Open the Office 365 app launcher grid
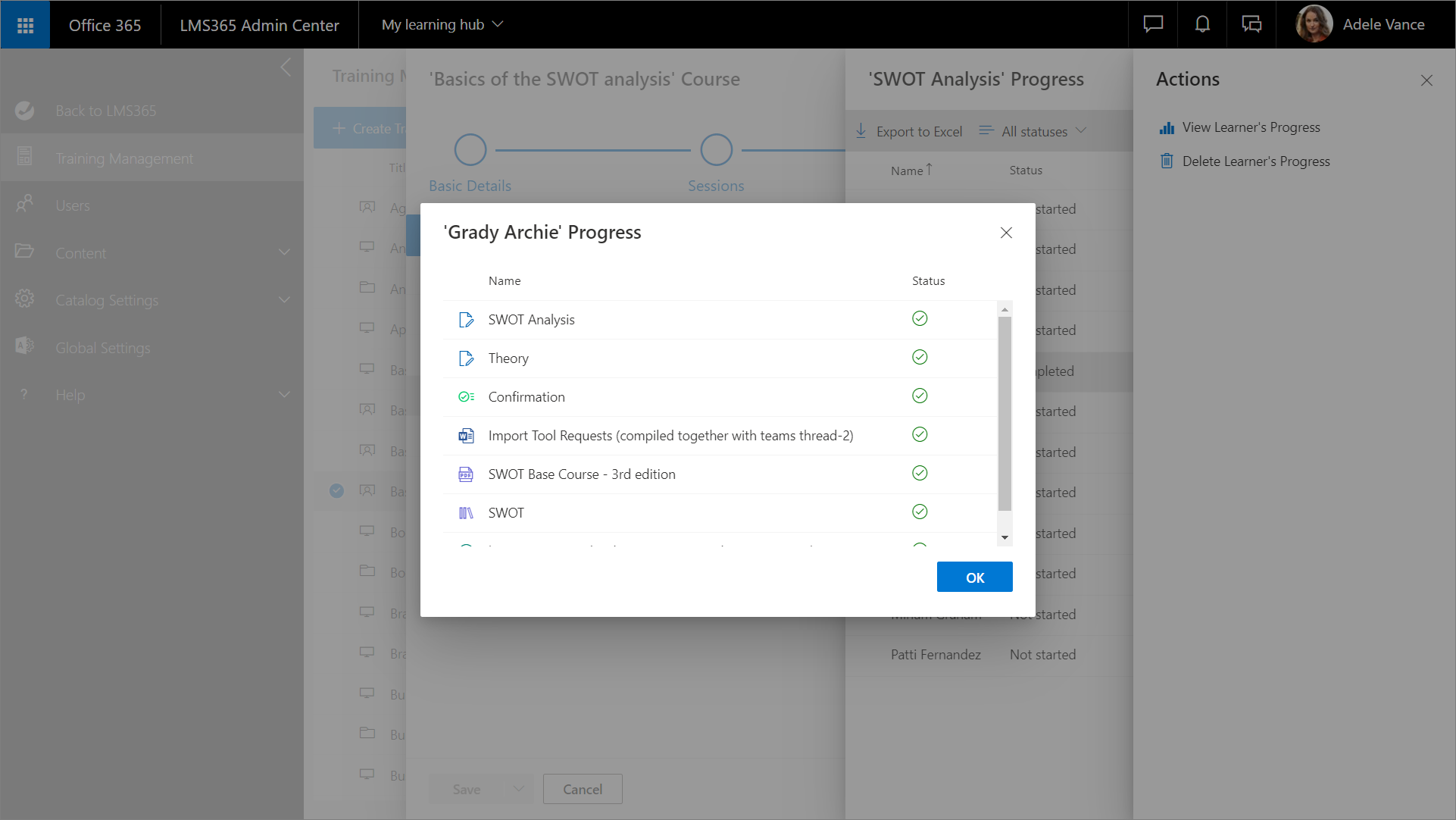Screen dimensions: 1456x820 tap(25, 25)
